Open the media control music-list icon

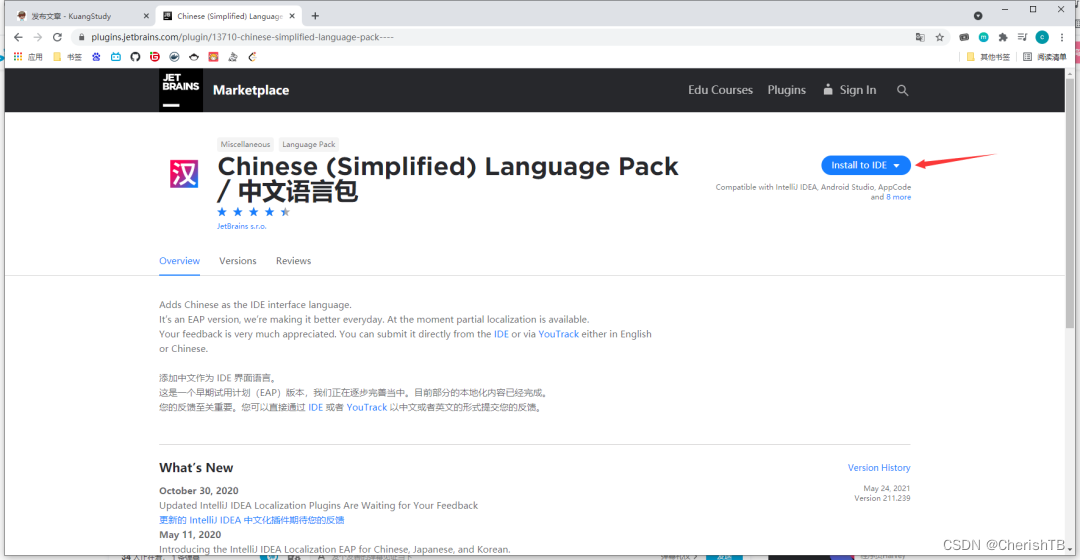[x=1022, y=37]
